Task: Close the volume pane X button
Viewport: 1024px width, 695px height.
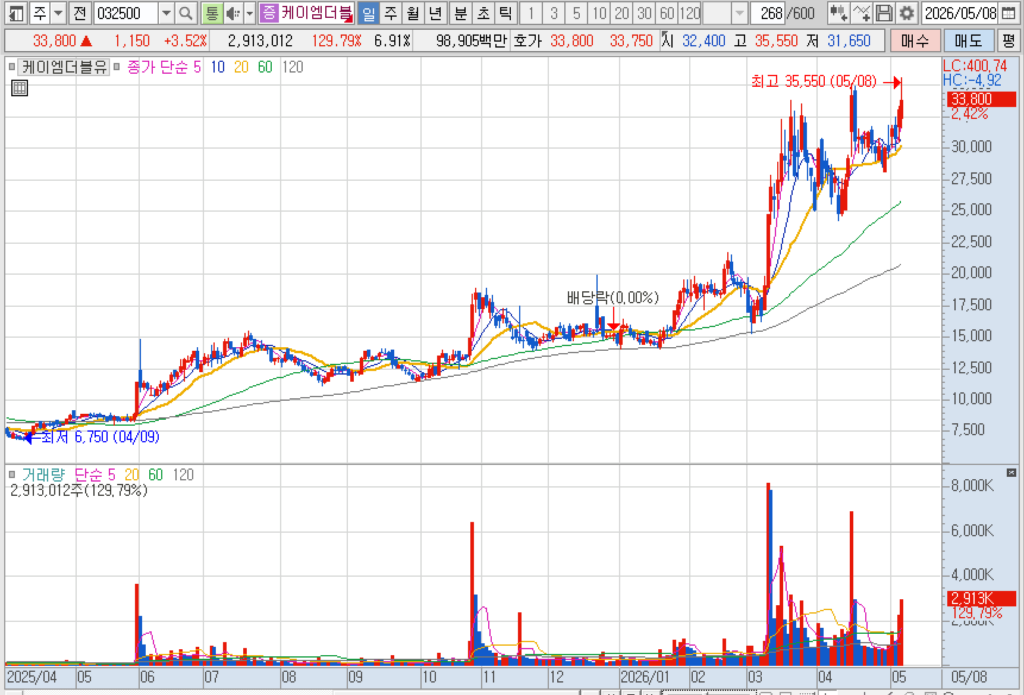Action: click(x=1011, y=472)
